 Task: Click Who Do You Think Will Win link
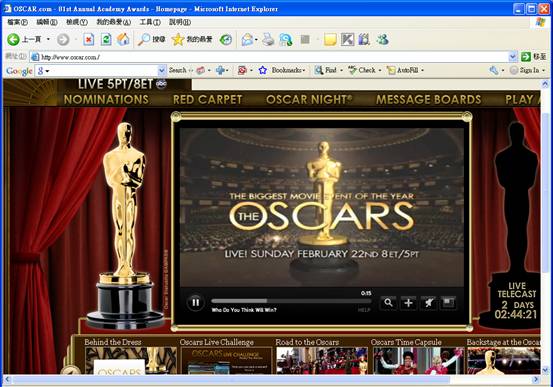pos(244,310)
